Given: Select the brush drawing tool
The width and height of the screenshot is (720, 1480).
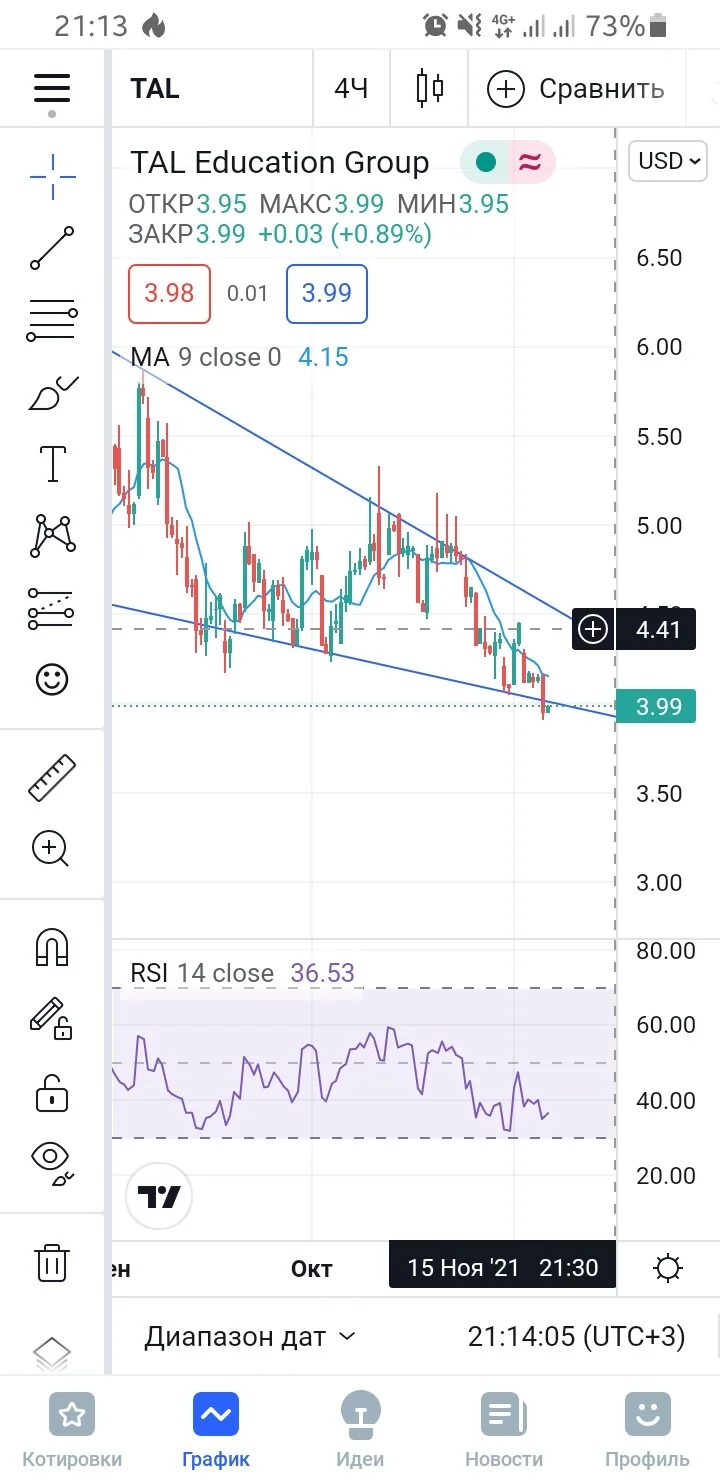Looking at the screenshot, I should [52, 393].
